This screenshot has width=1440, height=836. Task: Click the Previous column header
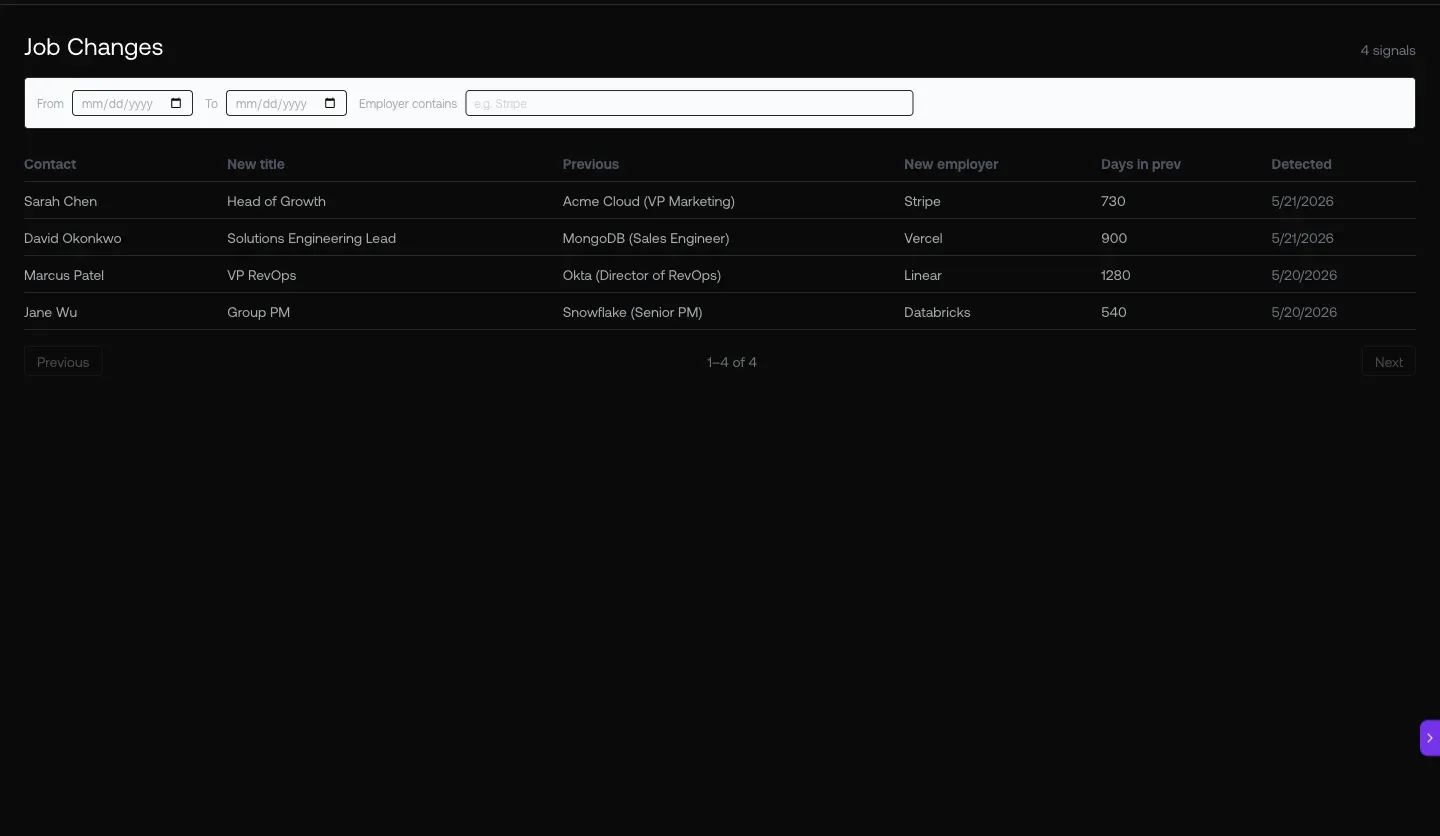pos(591,164)
